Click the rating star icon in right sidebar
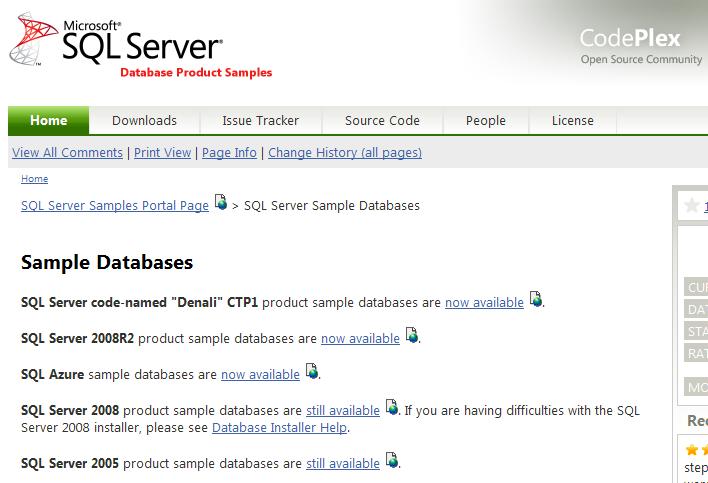This screenshot has width=708, height=483. tap(692, 206)
